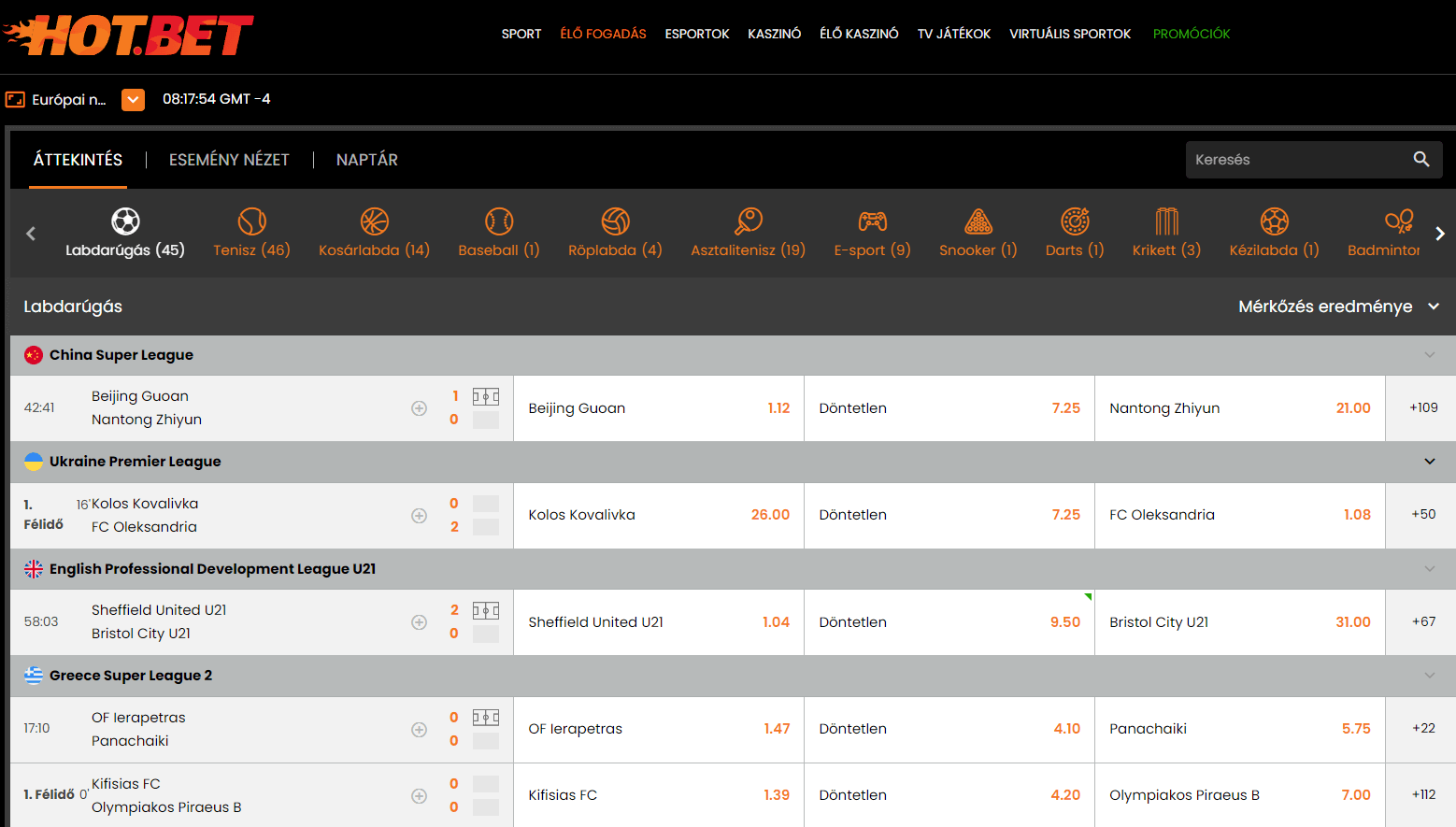Image resolution: width=1456 pixels, height=827 pixels.
Task: Bet on FC Oleksandria at 1.08
Action: click(x=1239, y=515)
